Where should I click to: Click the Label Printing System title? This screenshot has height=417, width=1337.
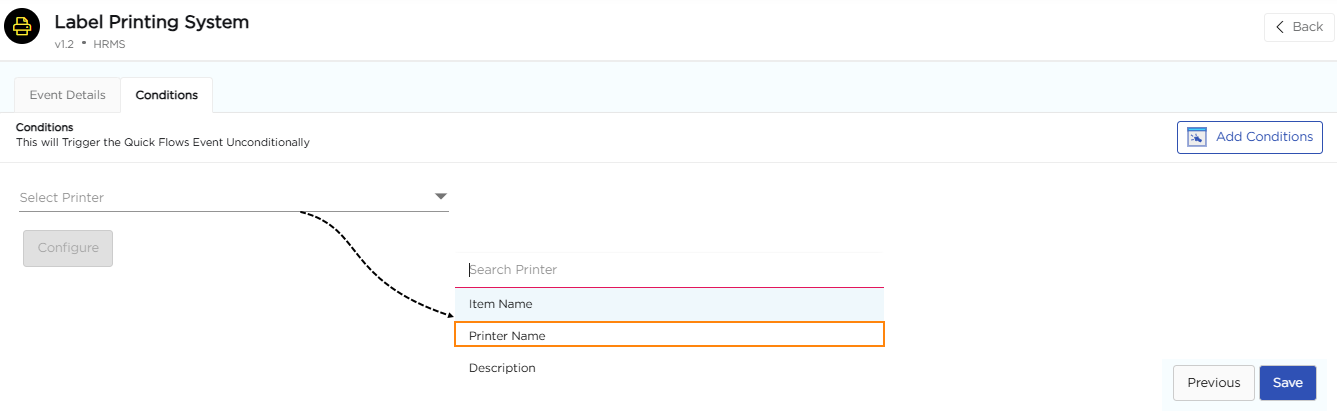click(x=152, y=21)
